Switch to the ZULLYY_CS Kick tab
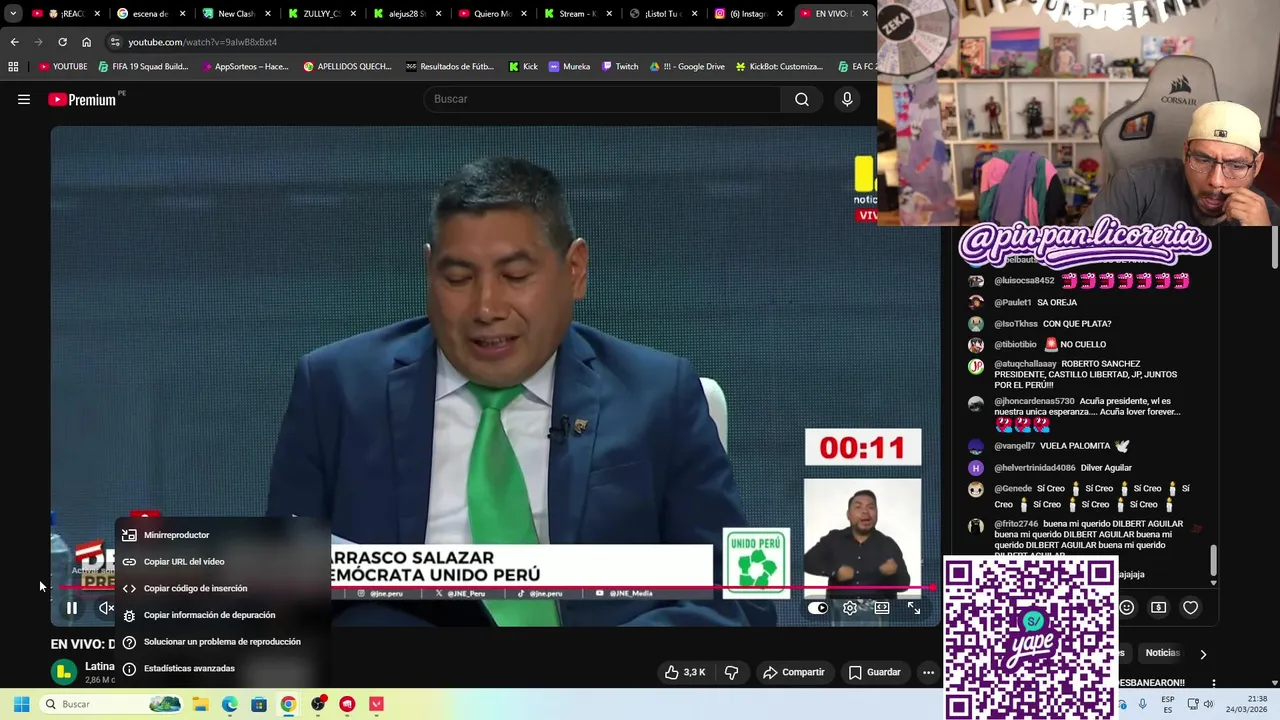 (x=322, y=14)
